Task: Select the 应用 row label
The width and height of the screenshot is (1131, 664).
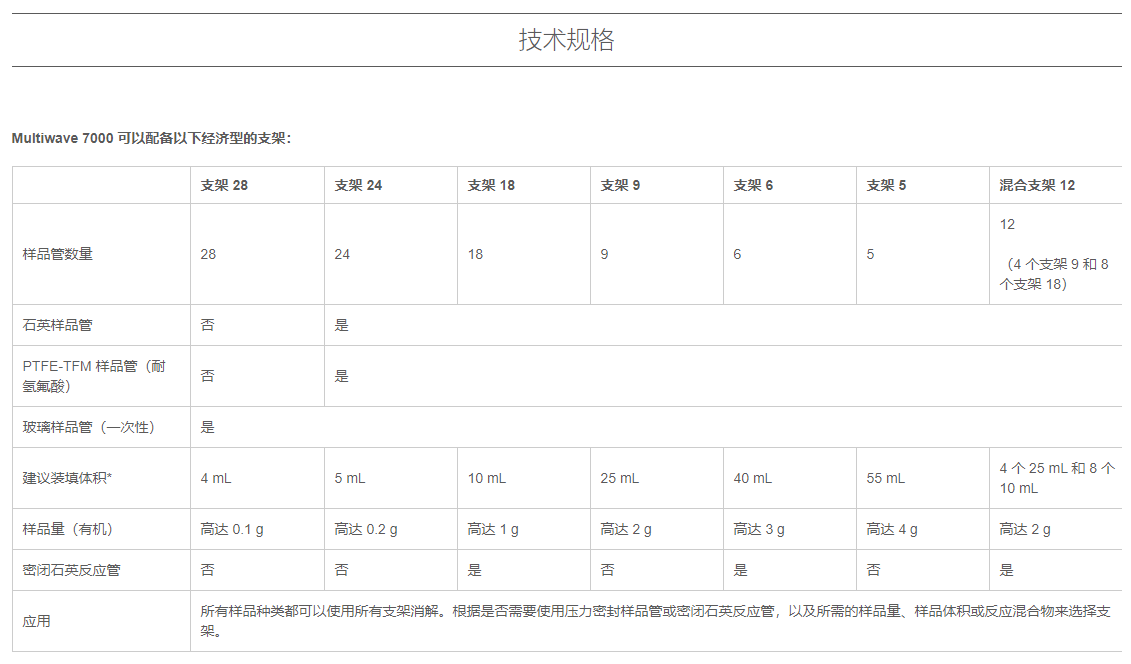Action: pos(37,621)
